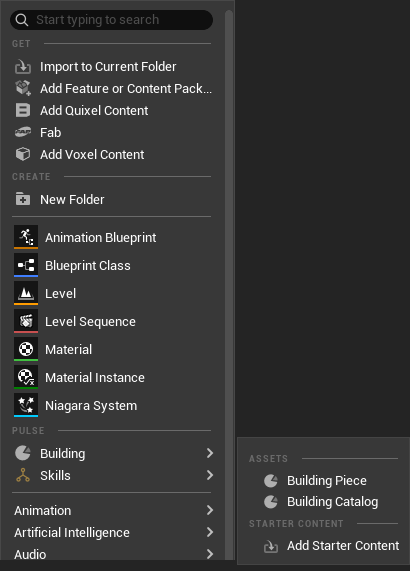410x571 pixels.
Task: Click the Import to Current Folder icon
Action: (x=23, y=67)
